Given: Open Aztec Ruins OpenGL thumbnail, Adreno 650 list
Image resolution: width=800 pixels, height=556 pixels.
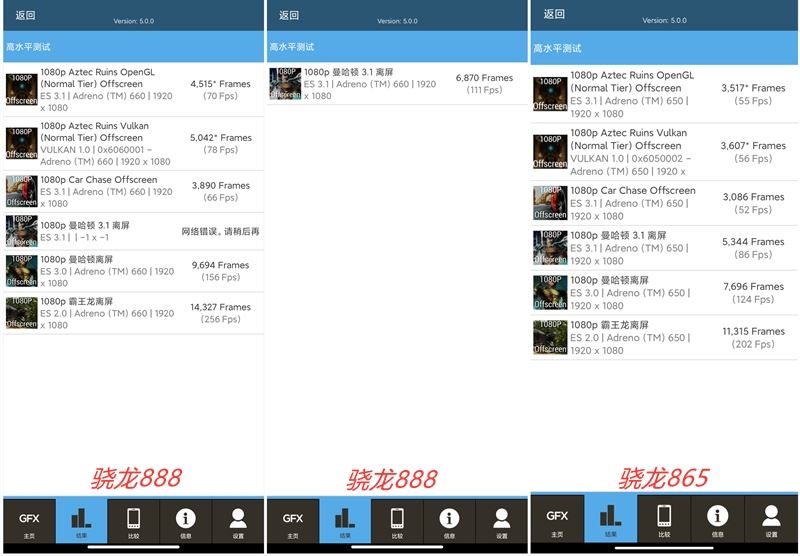Looking at the screenshot, I should coord(550,94).
